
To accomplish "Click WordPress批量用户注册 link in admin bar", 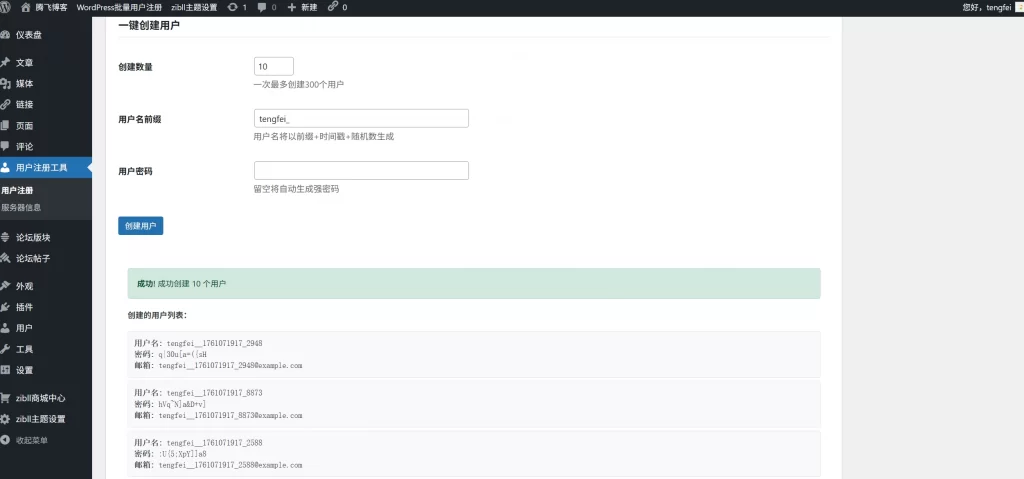I will click(x=119, y=7).
